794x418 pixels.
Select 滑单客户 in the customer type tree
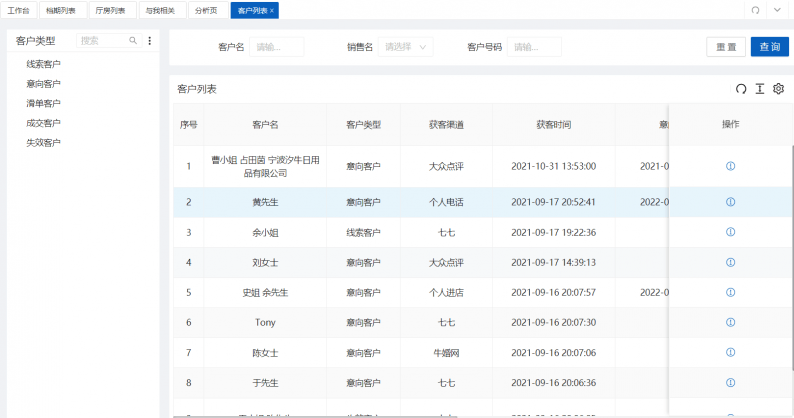[x=44, y=103]
